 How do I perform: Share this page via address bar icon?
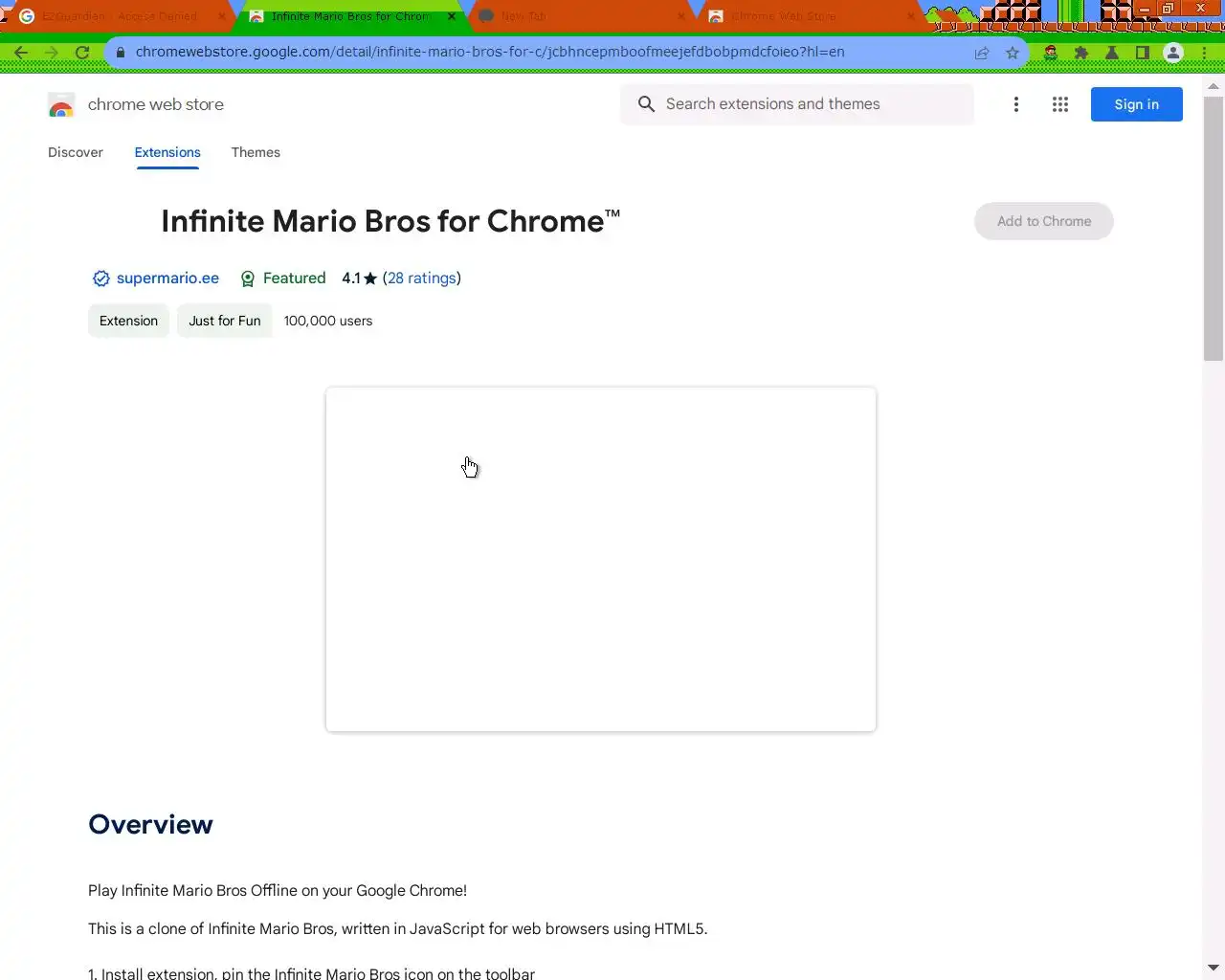click(x=982, y=53)
